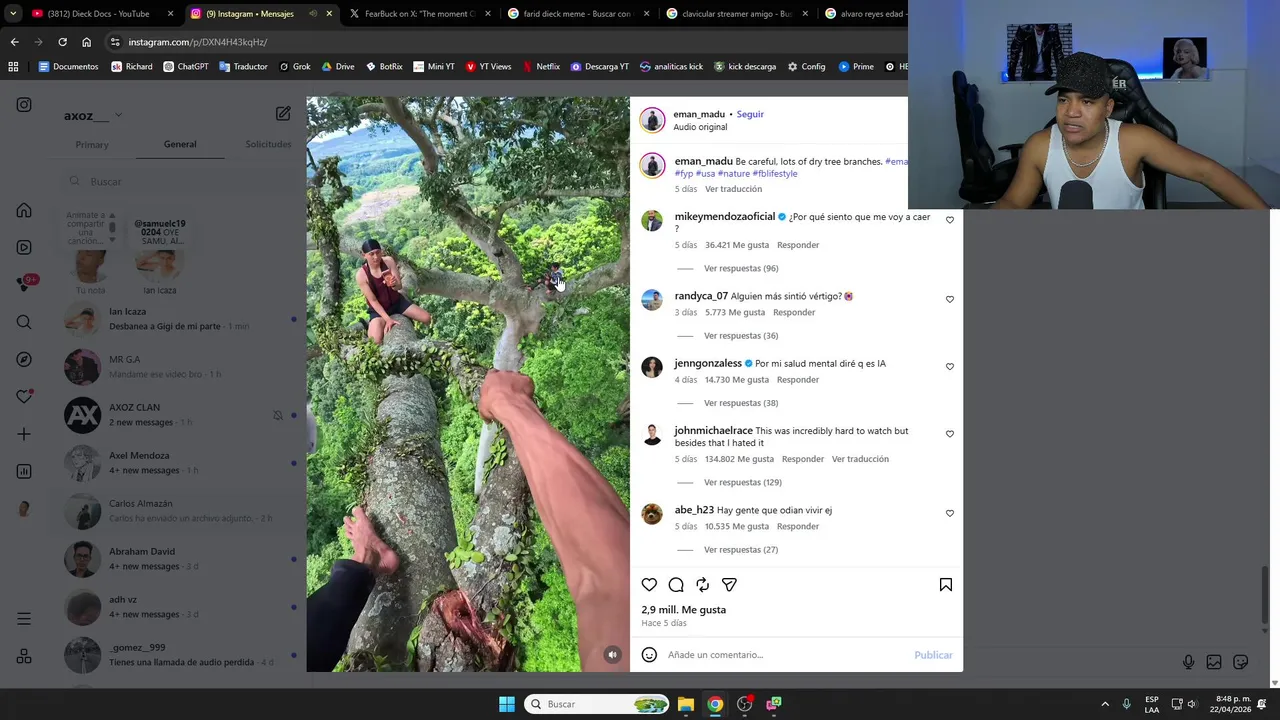Click Publicar to post comment
The height and width of the screenshot is (720, 1280).
(x=933, y=655)
